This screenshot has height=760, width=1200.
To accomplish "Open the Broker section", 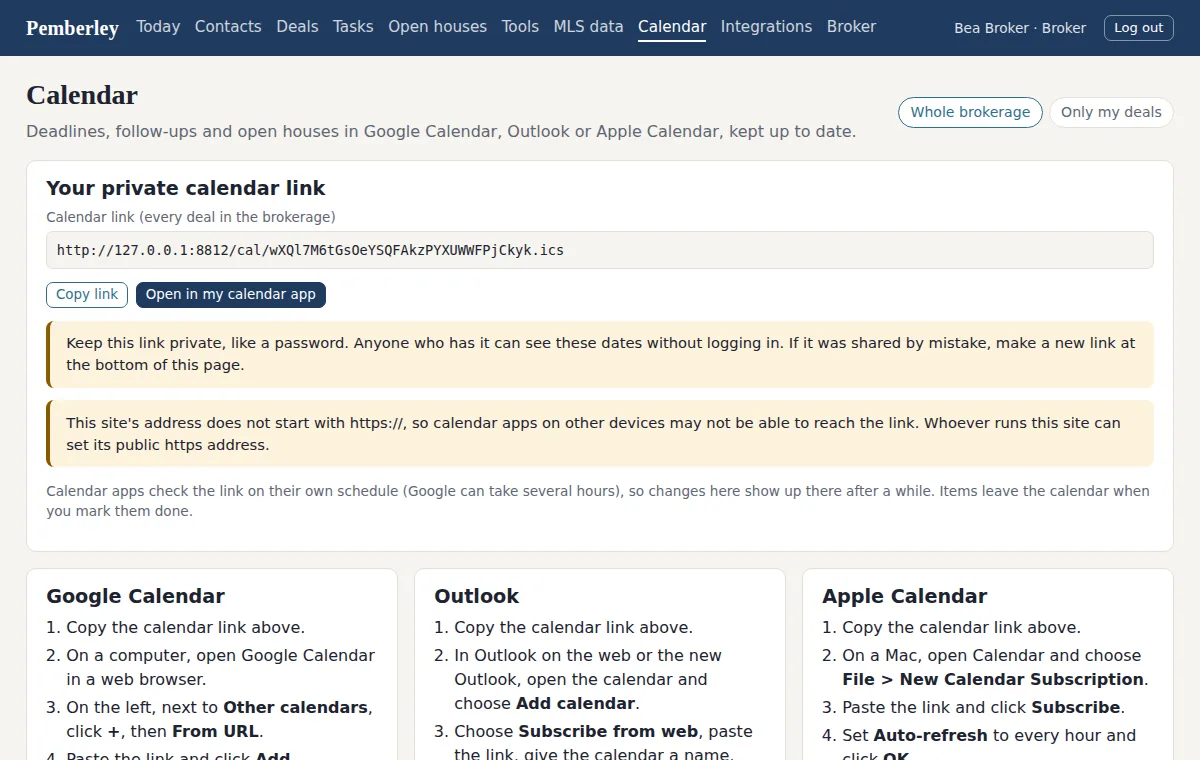I will point(851,27).
